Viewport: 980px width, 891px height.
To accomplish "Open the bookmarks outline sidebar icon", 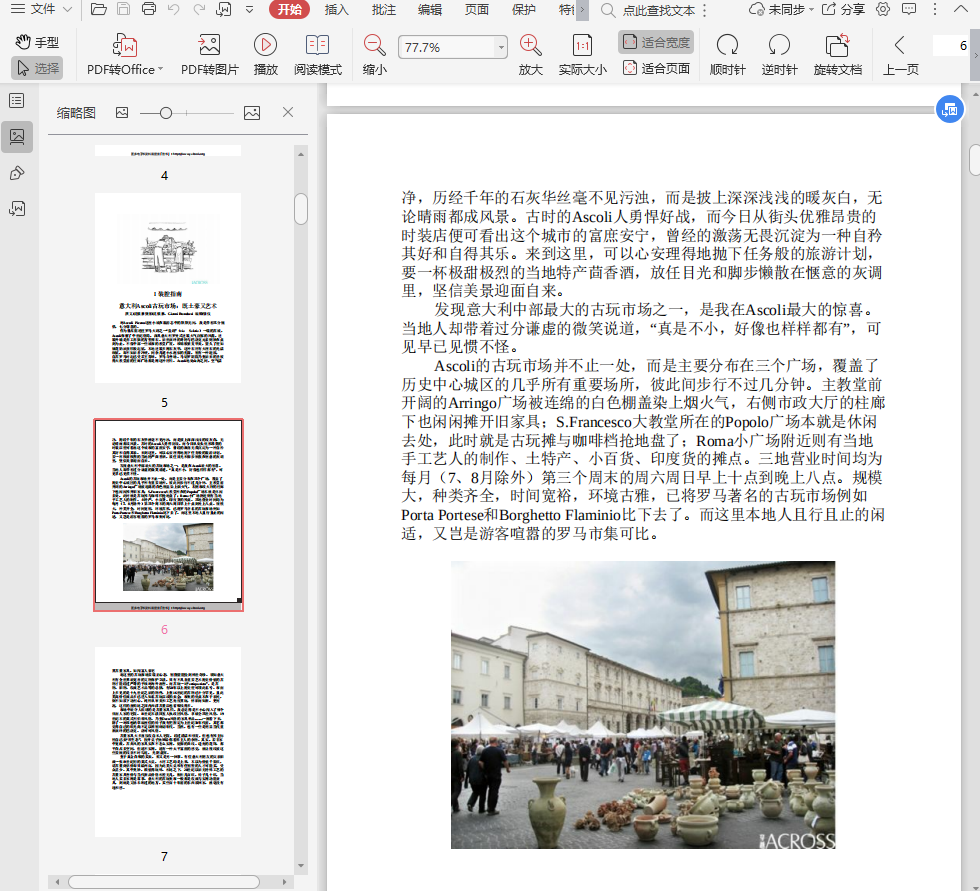I will click(17, 101).
